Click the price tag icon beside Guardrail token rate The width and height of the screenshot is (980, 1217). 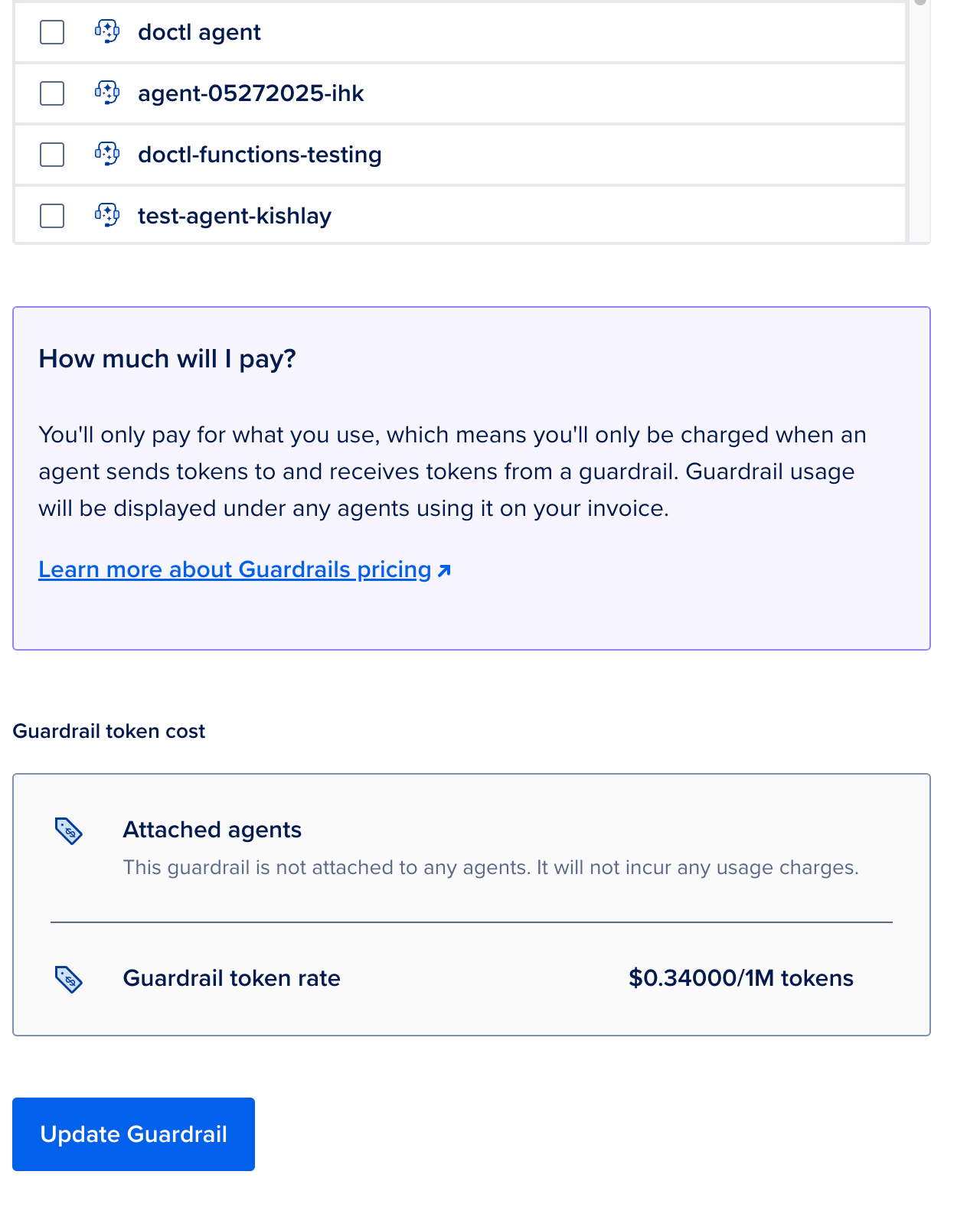click(x=69, y=979)
